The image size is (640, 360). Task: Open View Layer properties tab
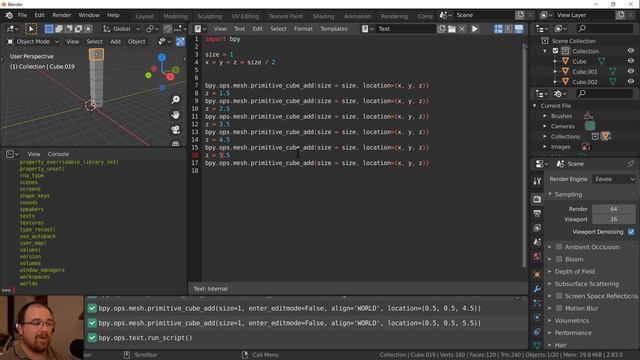537,228
